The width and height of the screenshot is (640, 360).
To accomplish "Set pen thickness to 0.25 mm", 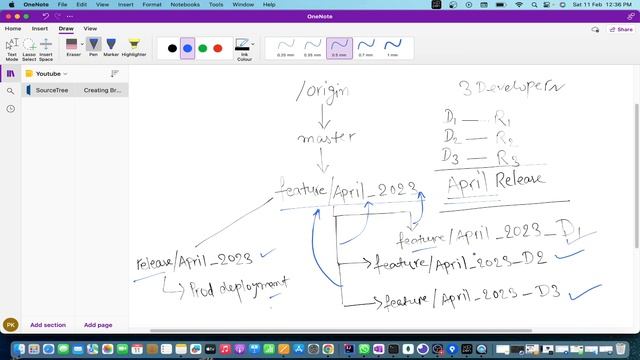I will [x=285, y=48].
